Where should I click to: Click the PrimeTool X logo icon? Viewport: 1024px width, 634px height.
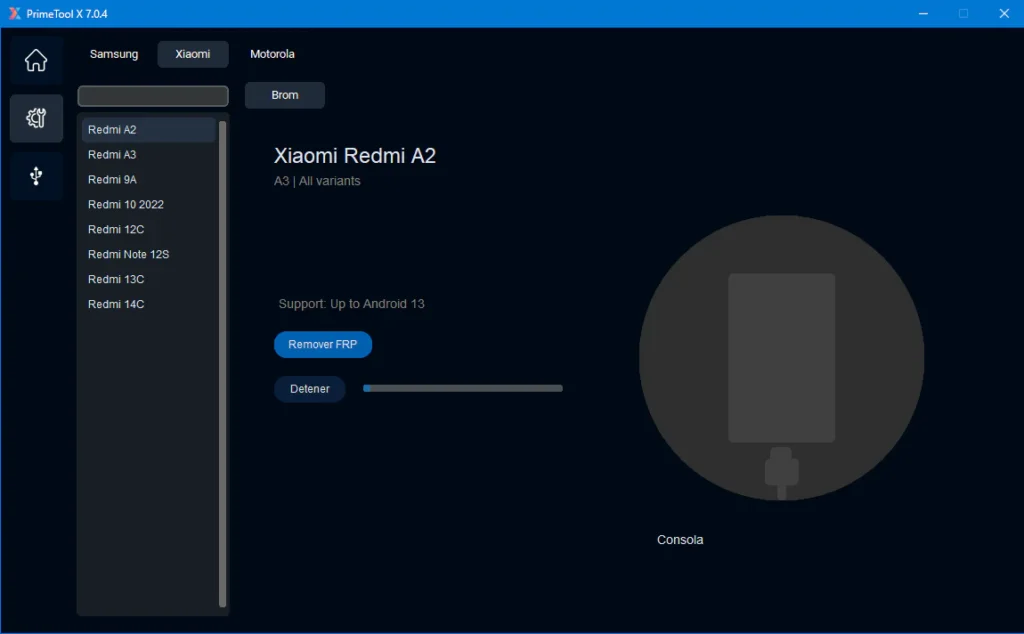click(x=14, y=14)
